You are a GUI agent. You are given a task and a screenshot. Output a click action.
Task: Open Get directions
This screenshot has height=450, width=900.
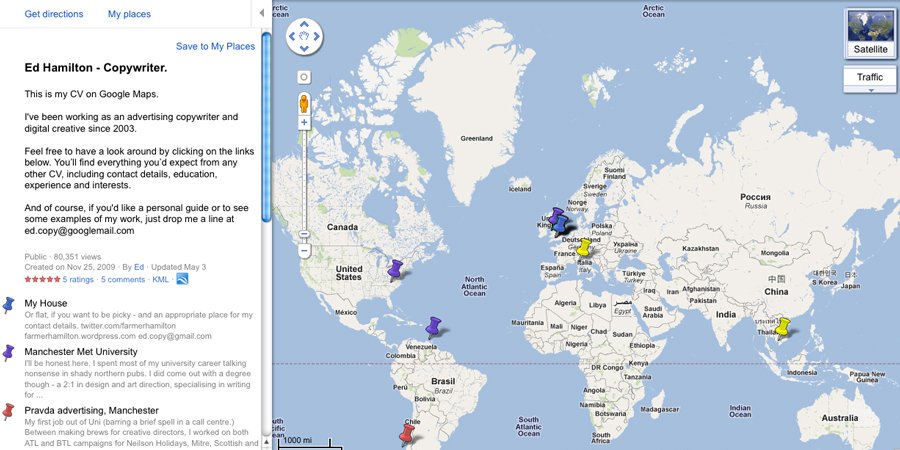pos(54,14)
